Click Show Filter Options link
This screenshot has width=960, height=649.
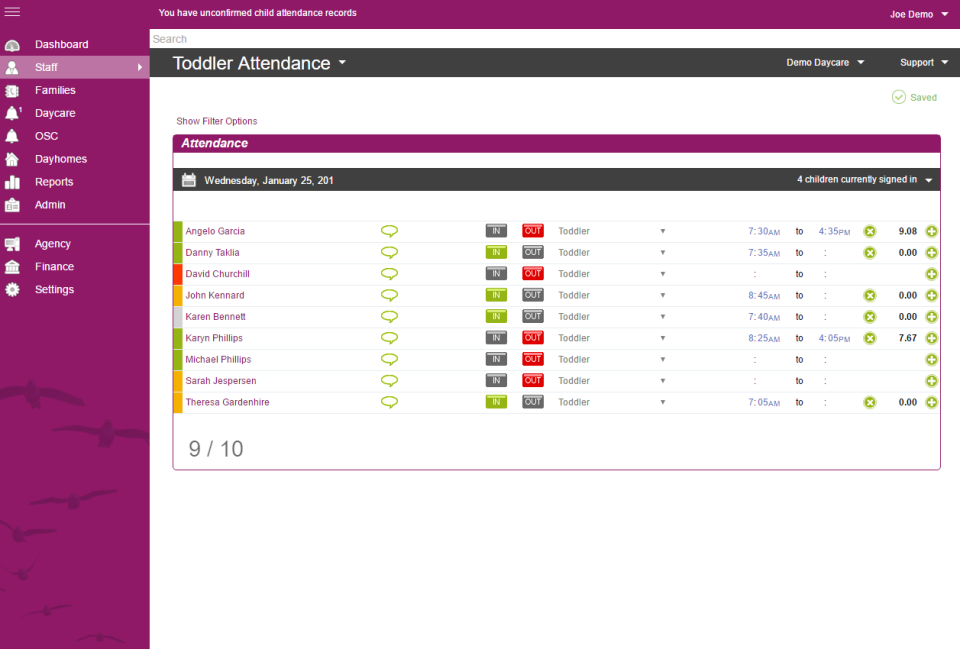pyautogui.click(x=217, y=121)
